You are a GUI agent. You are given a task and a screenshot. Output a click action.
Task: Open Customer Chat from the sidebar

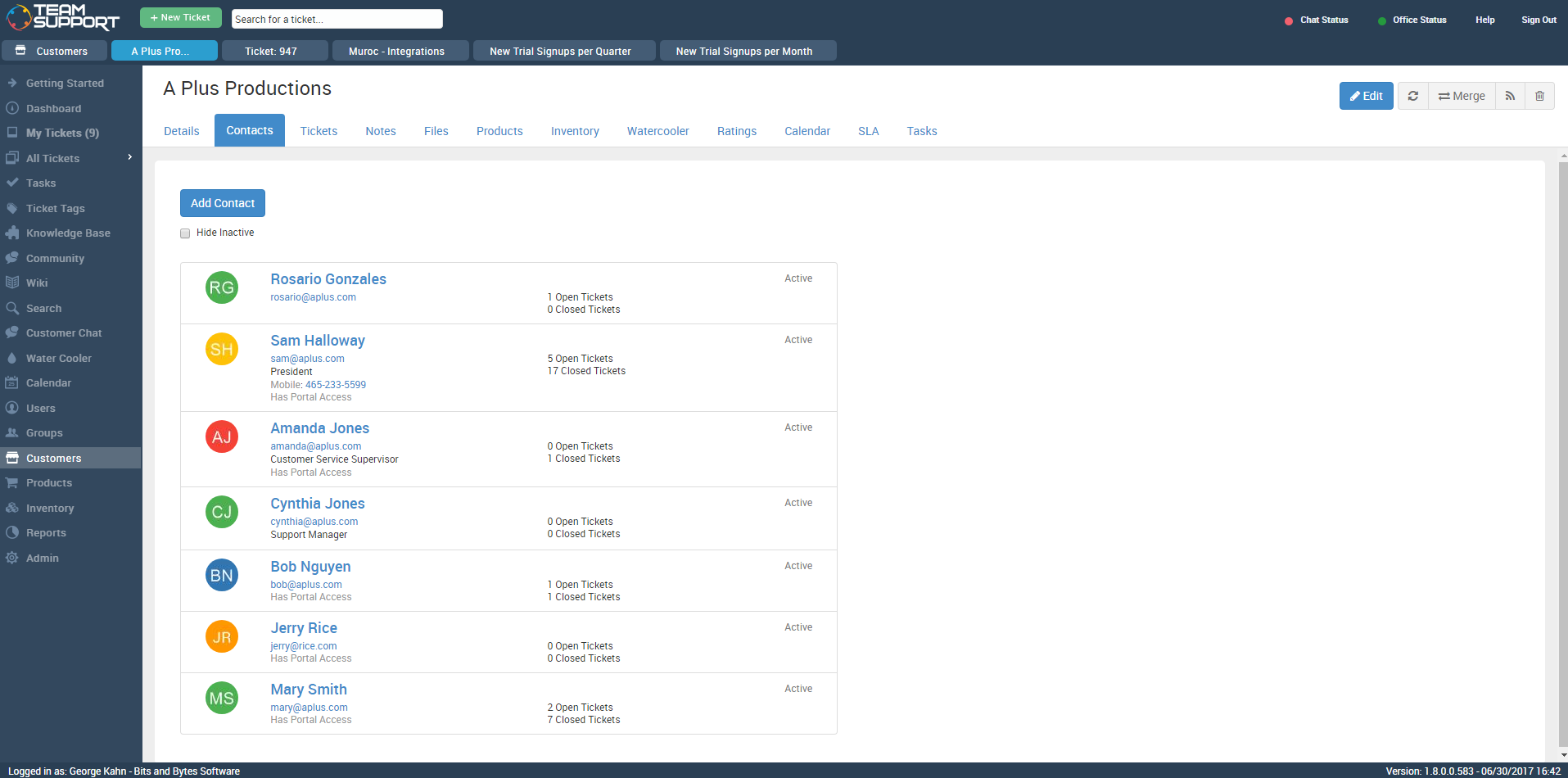coord(63,332)
